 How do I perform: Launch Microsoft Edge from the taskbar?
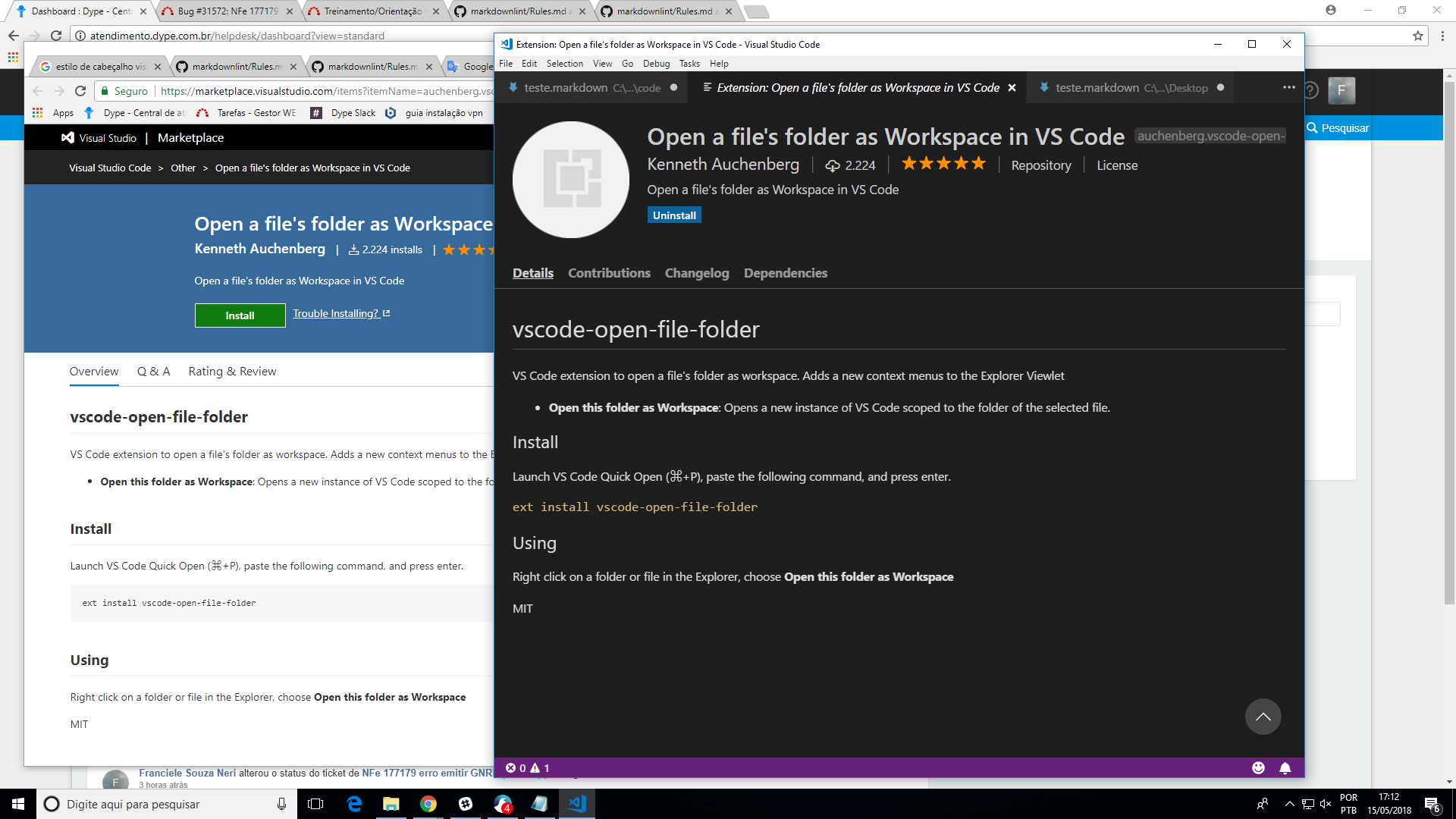point(354,804)
